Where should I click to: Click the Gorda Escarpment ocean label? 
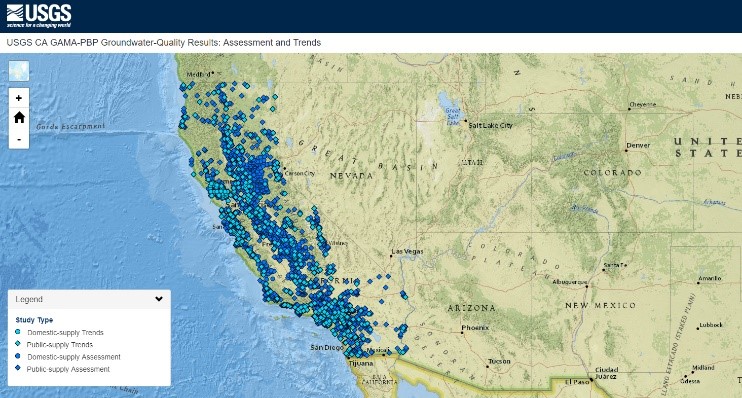tap(71, 126)
